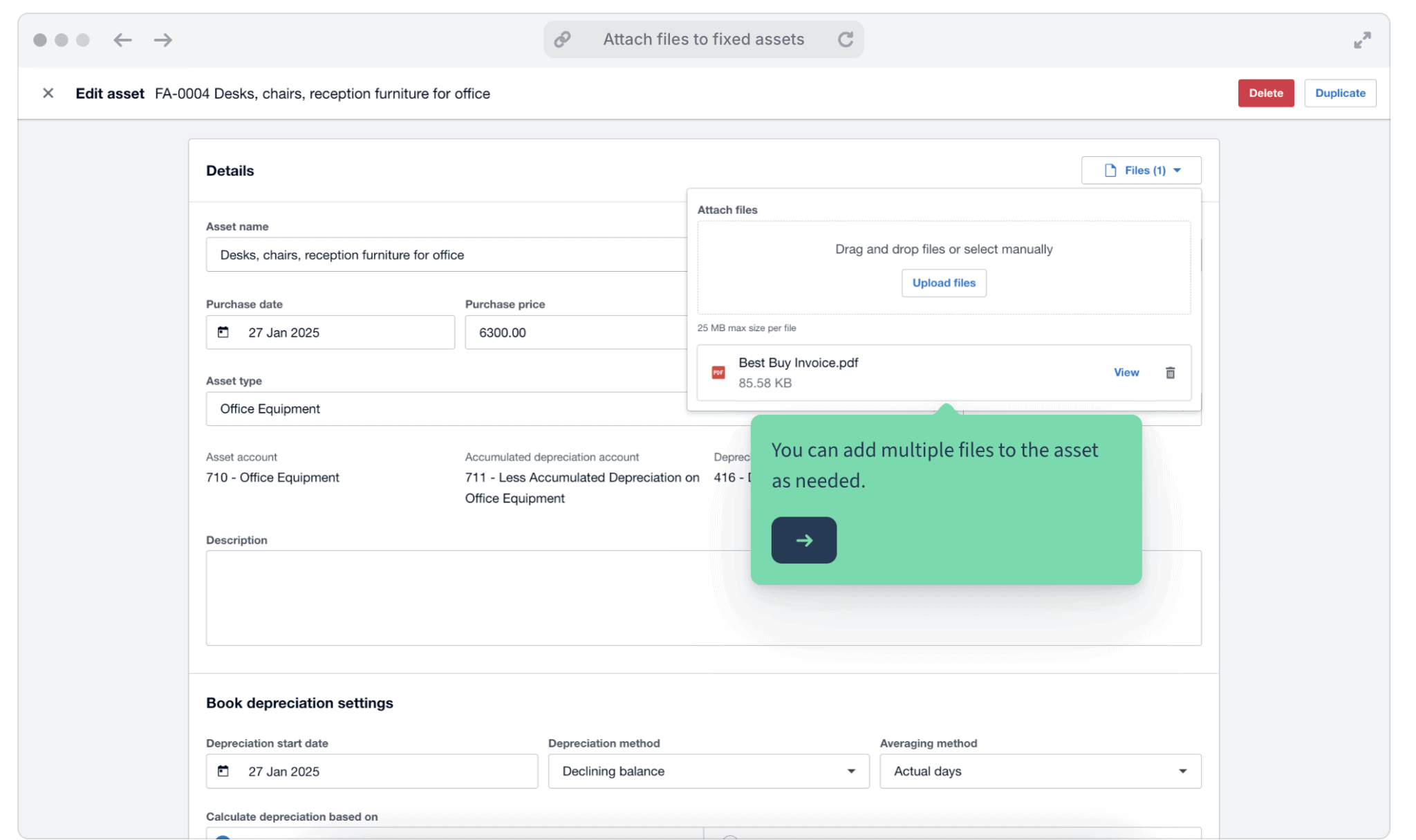Close the Edit asset panel
This screenshot has height=840, width=1416.
[48, 93]
